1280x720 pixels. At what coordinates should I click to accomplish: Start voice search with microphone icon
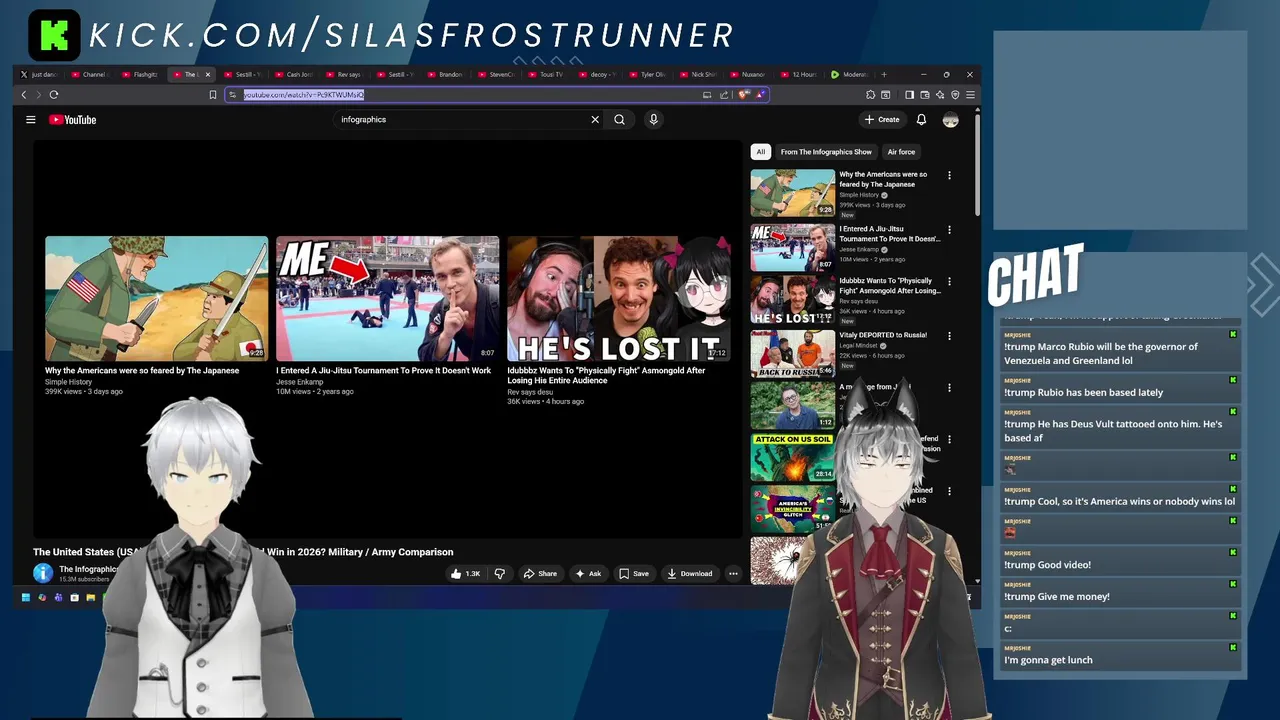click(x=653, y=120)
